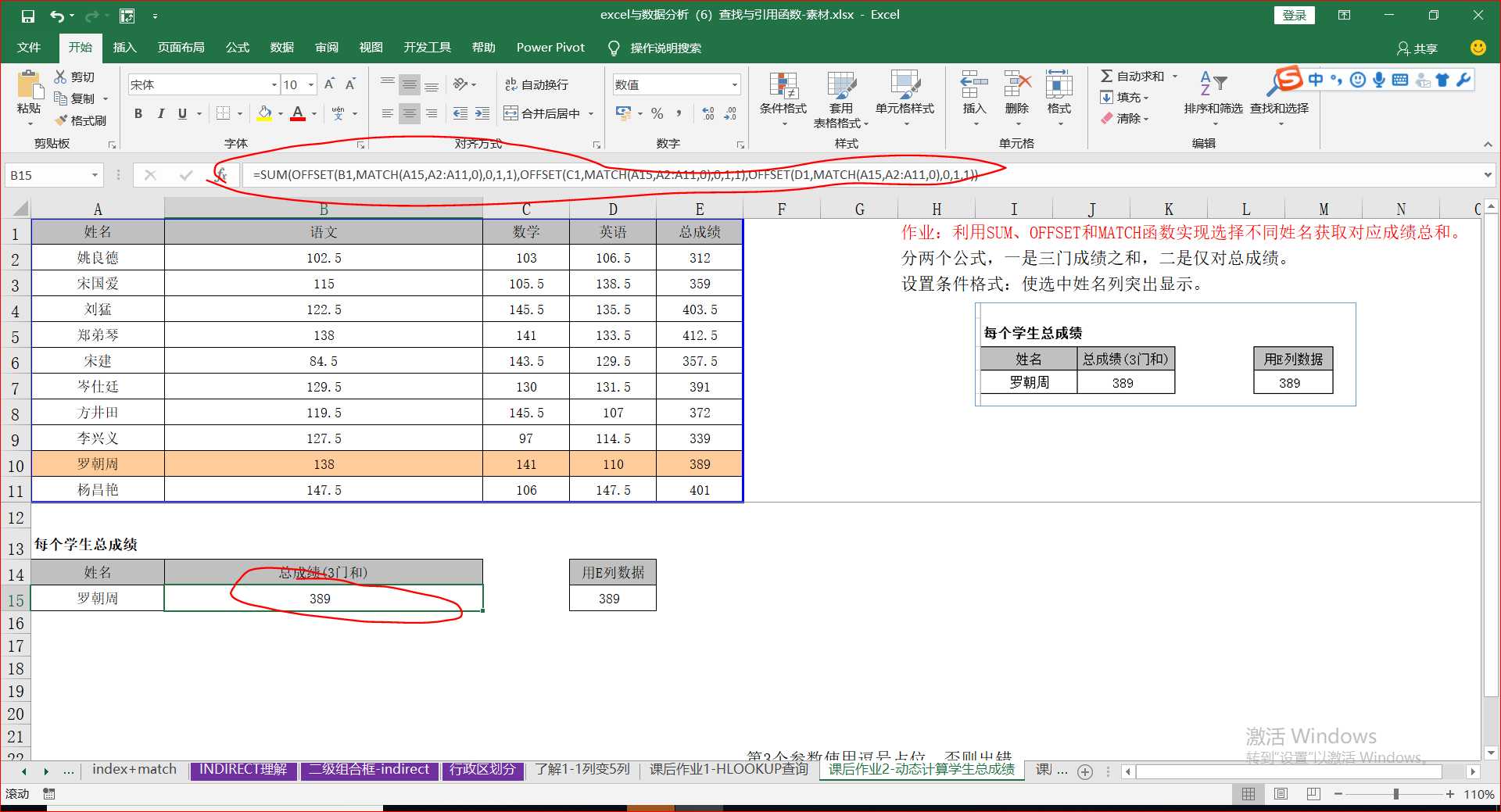The height and width of the screenshot is (812, 1501).
Task: Click the decrease indent icon
Action: point(460,113)
